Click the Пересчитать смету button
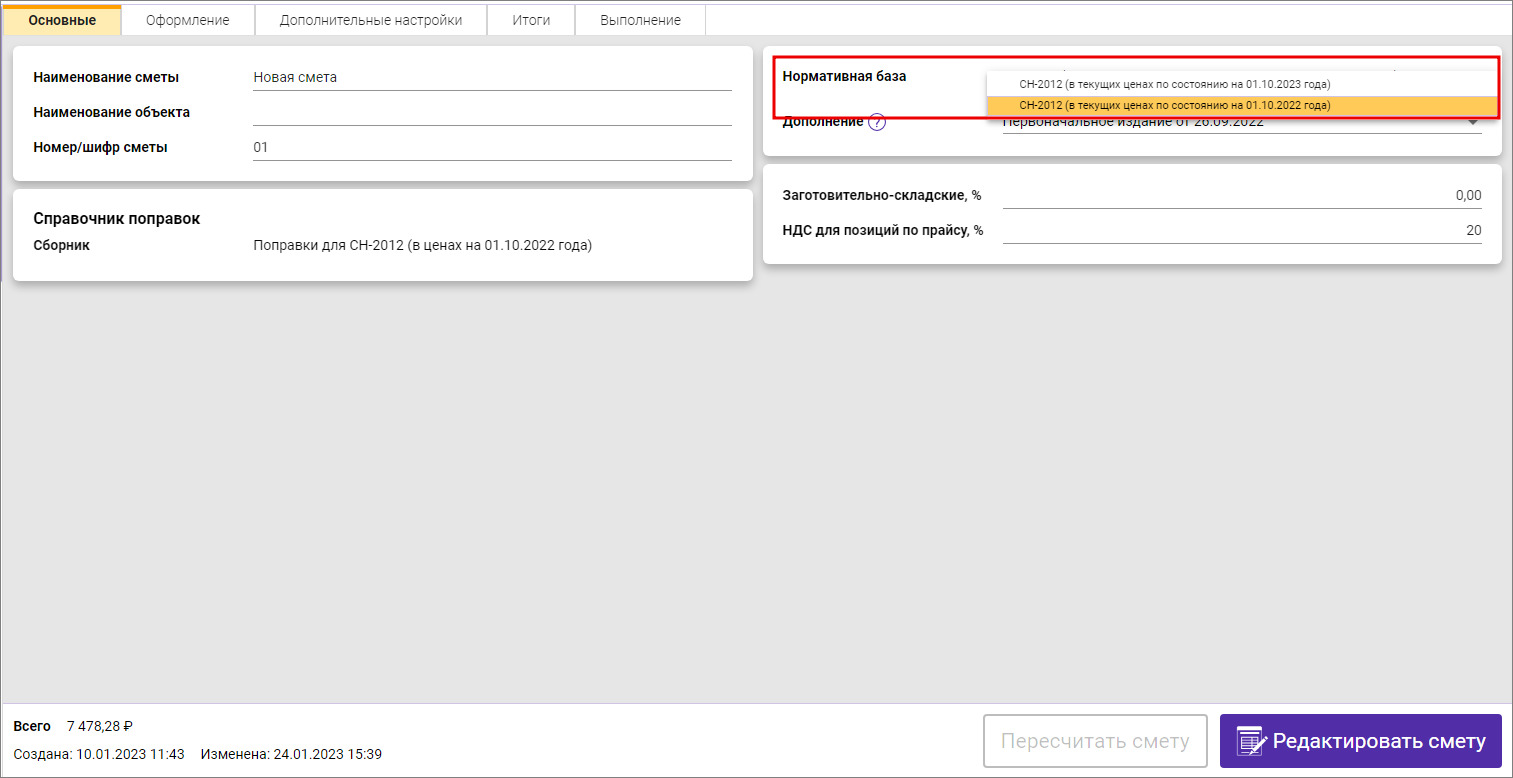 pyautogui.click(x=1095, y=741)
